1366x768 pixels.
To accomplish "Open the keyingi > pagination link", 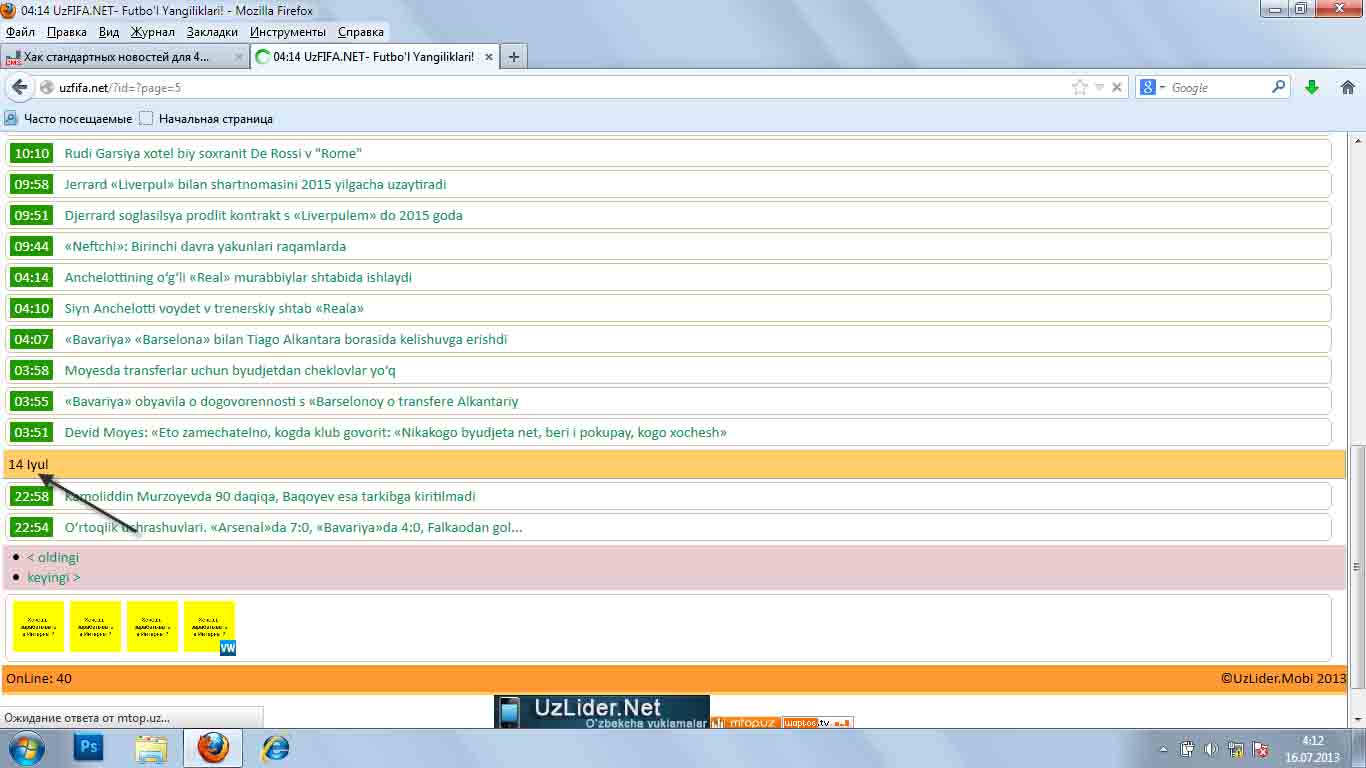I will pyautogui.click(x=54, y=577).
